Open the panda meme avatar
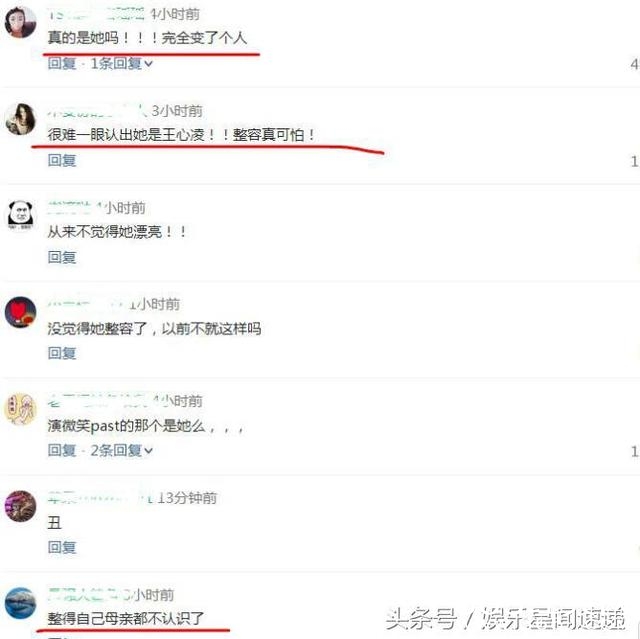 (20, 215)
